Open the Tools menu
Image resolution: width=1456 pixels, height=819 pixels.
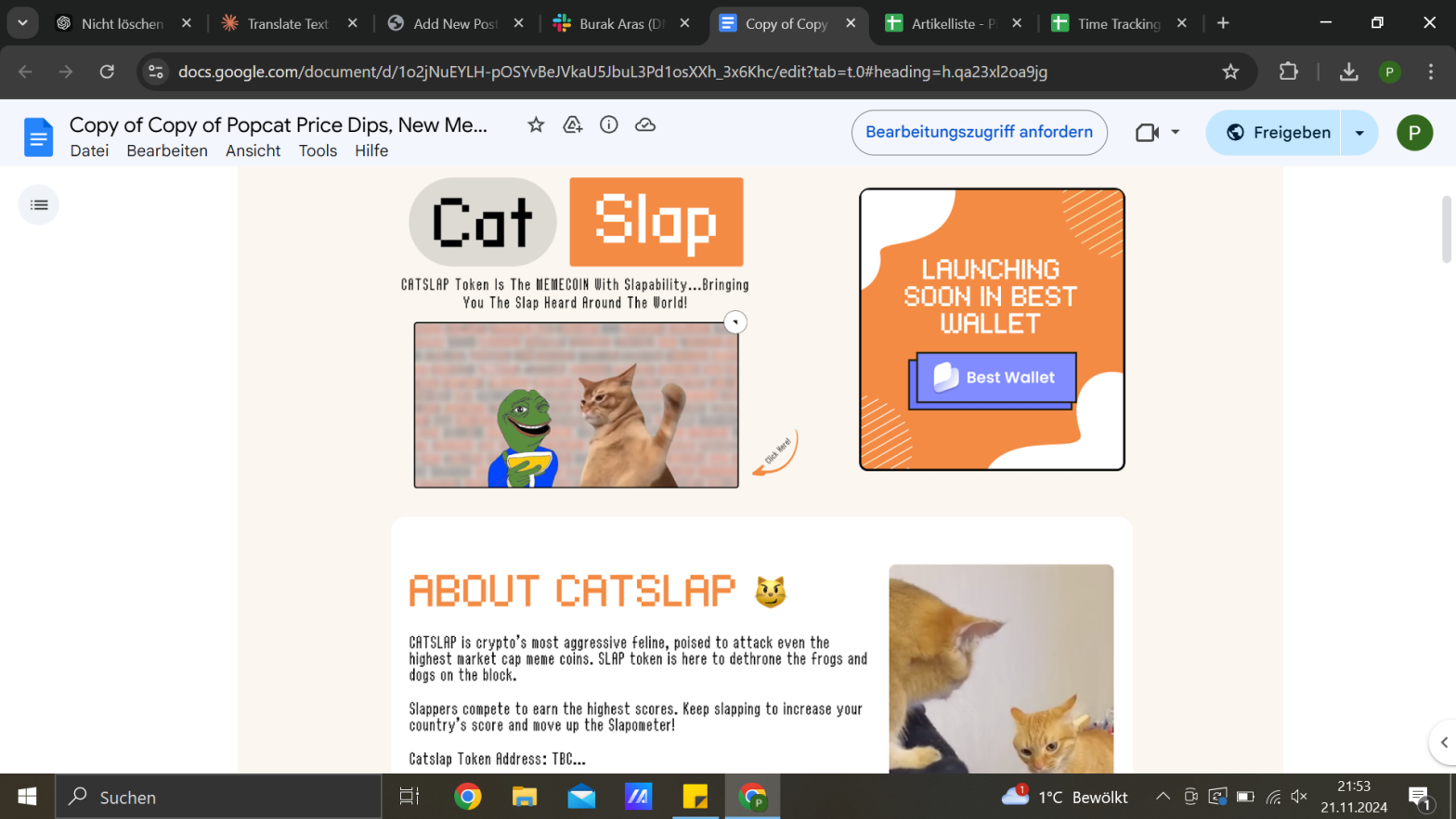tap(318, 150)
